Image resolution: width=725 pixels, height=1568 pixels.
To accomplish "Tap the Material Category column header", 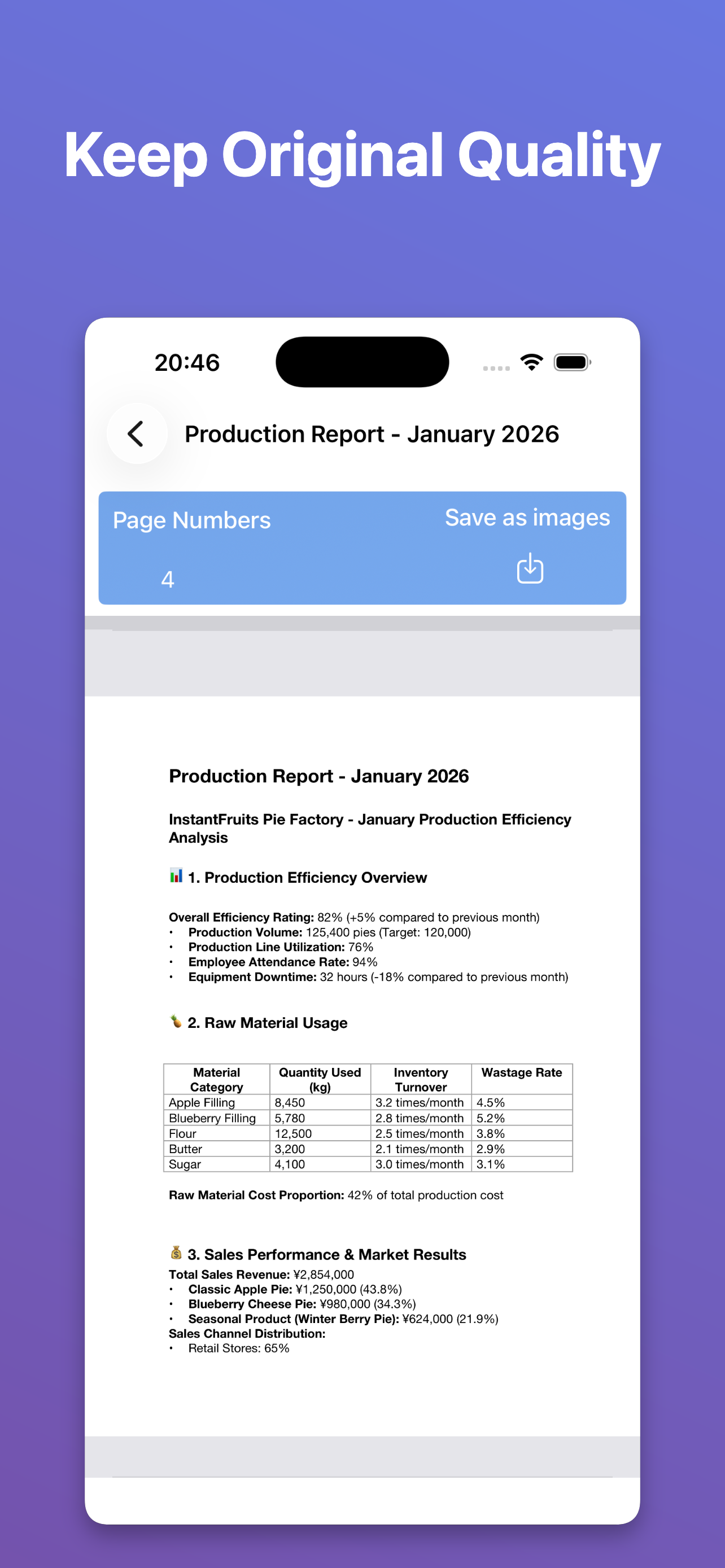I will click(x=217, y=1079).
